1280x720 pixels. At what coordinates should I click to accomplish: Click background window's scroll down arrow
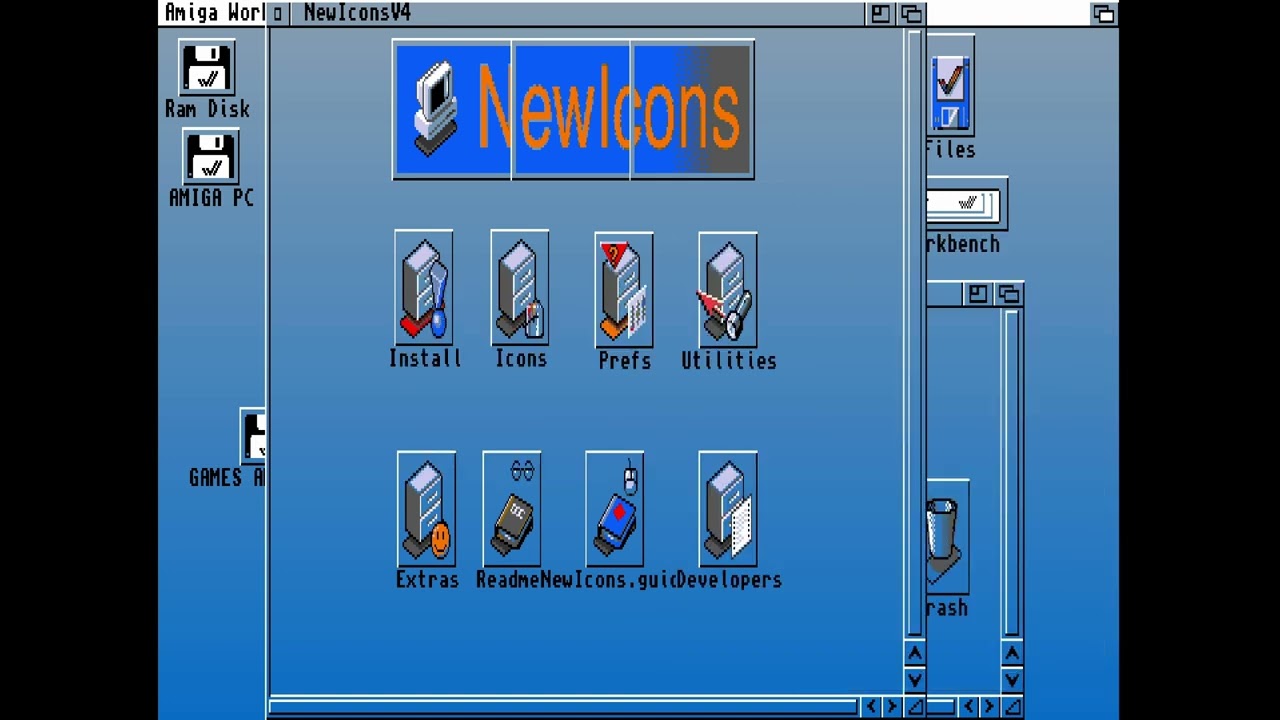click(x=1011, y=680)
